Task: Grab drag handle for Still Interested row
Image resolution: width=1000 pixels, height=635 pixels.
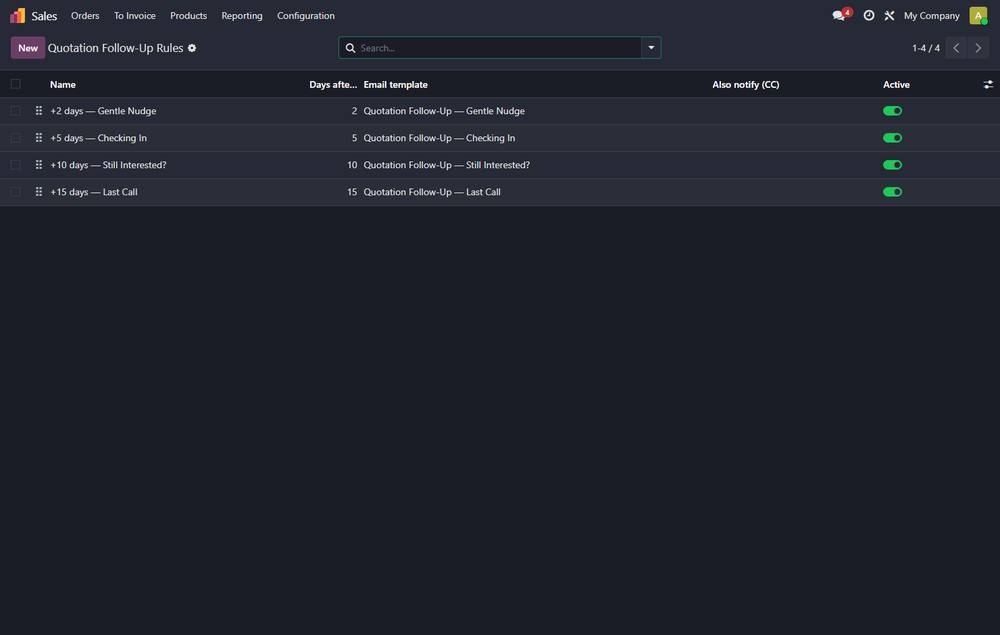Action: pos(39,164)
